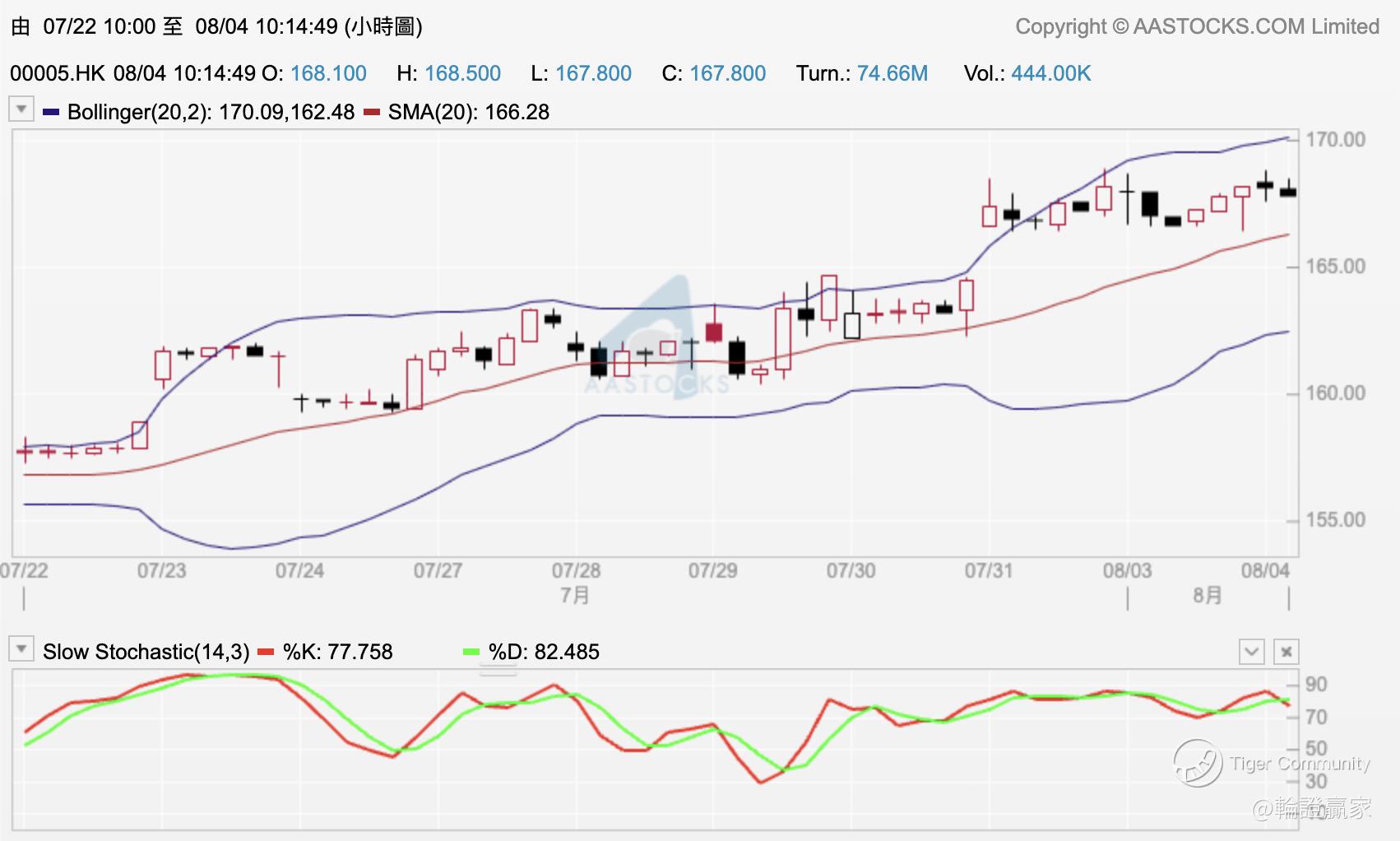Open the main chart indicator dropdown arrow
Viewport: 1400px width, 841px height.
(21, 109)
